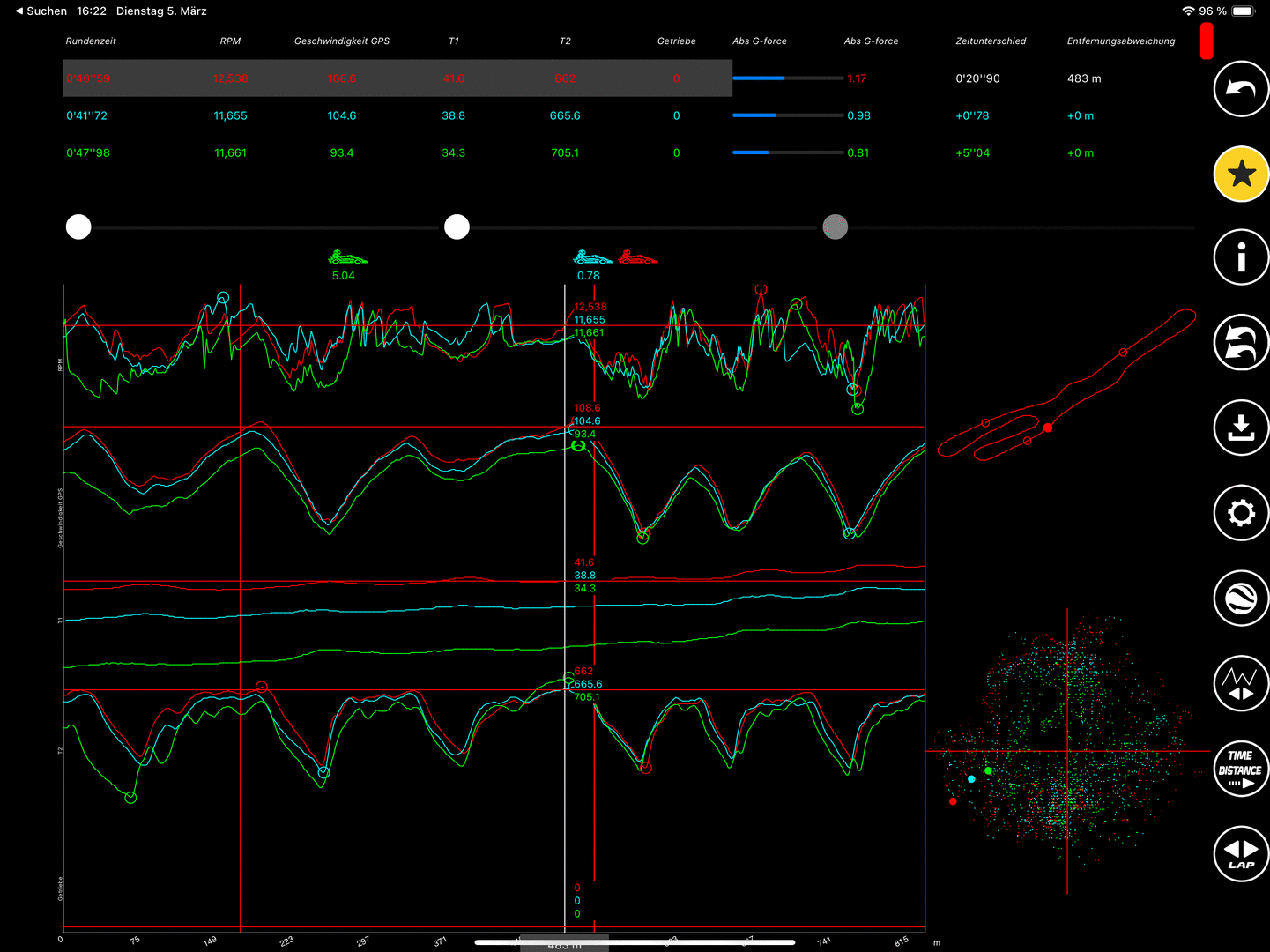Image resolution: width=1270 pixels, height=952 pixels.
Task: Tap the LAP previous/next button
Action: (x=1241, y=853)
